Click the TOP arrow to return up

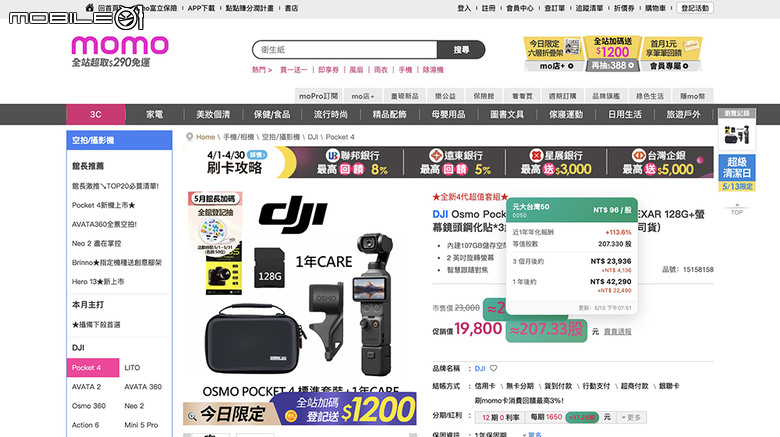click(737, 210)
